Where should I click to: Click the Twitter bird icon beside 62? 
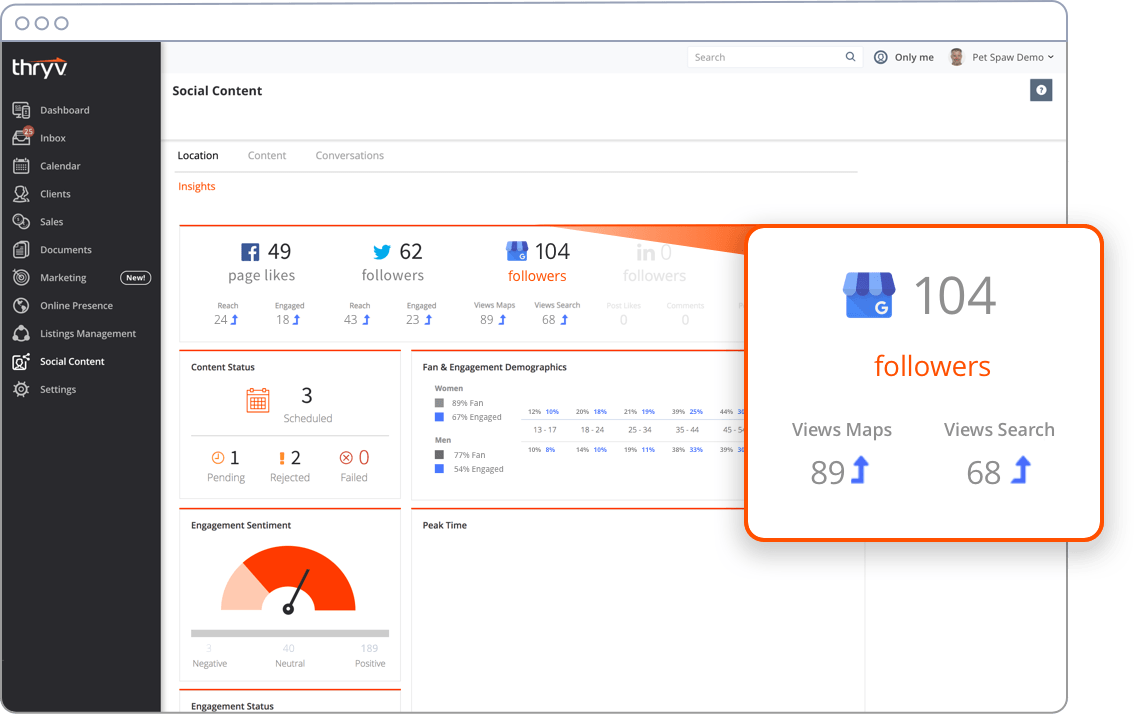point(382,252)
